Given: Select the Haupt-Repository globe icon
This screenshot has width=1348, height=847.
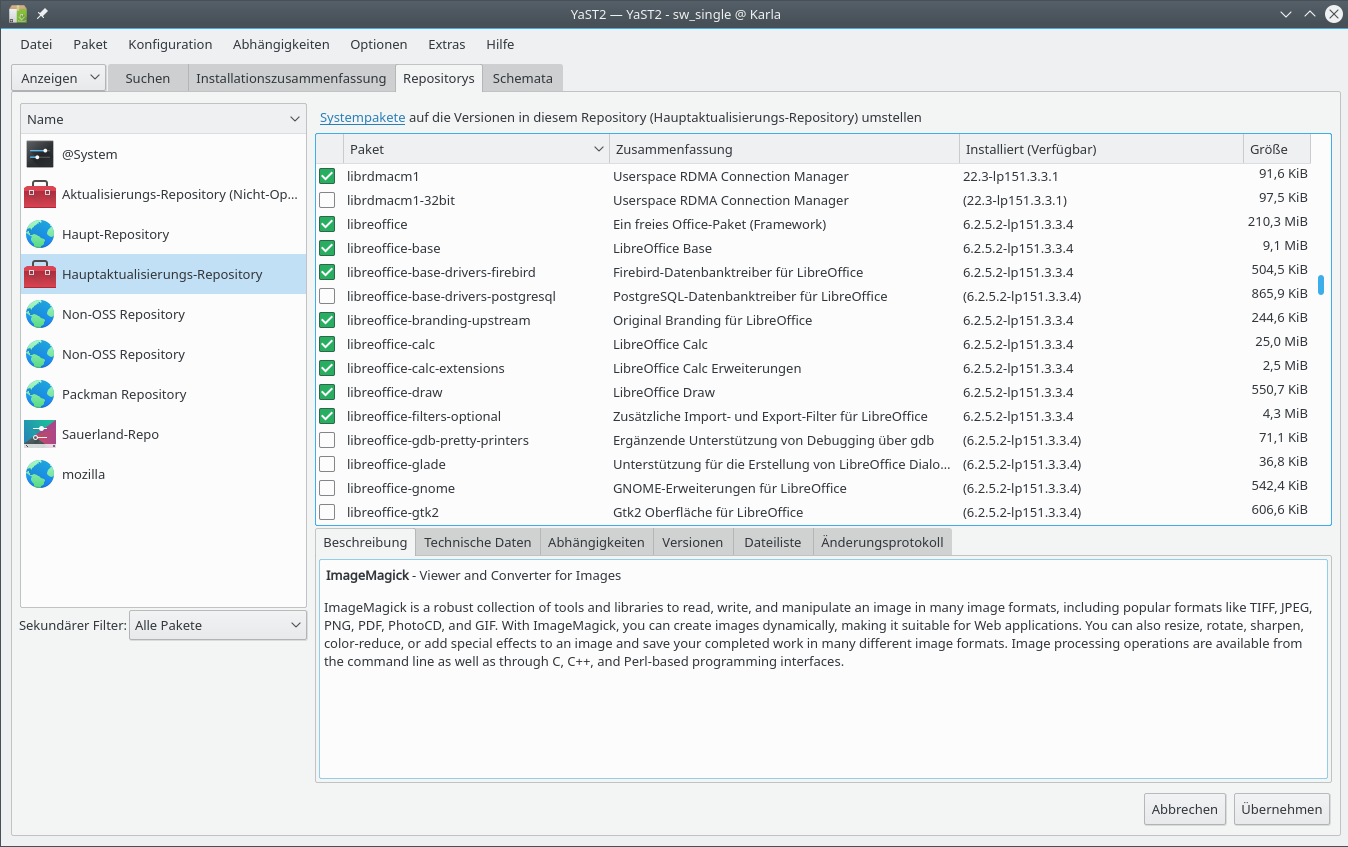Looking at the screenshot, I should (40, 234).
